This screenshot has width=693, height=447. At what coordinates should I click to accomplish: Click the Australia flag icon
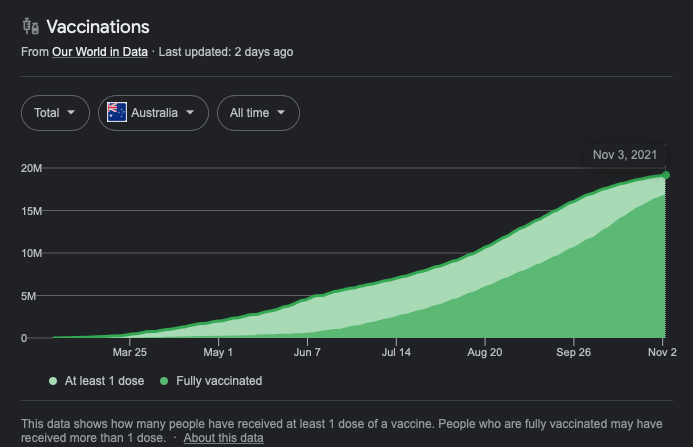(117, 113)
